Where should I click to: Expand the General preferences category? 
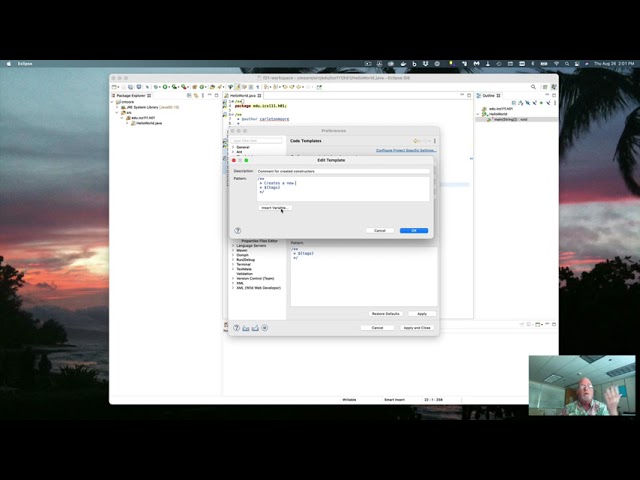pos(233,147)
